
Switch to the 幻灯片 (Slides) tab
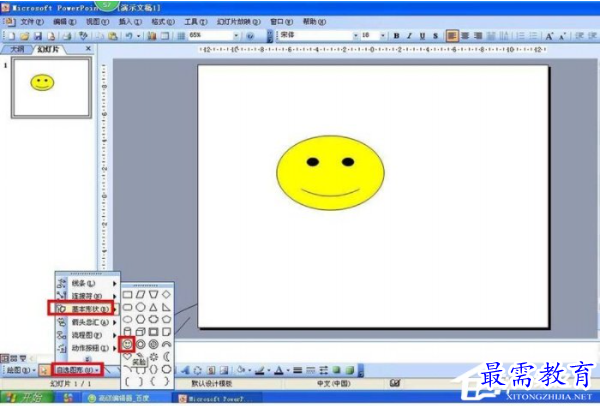click(x=48, y=49)
